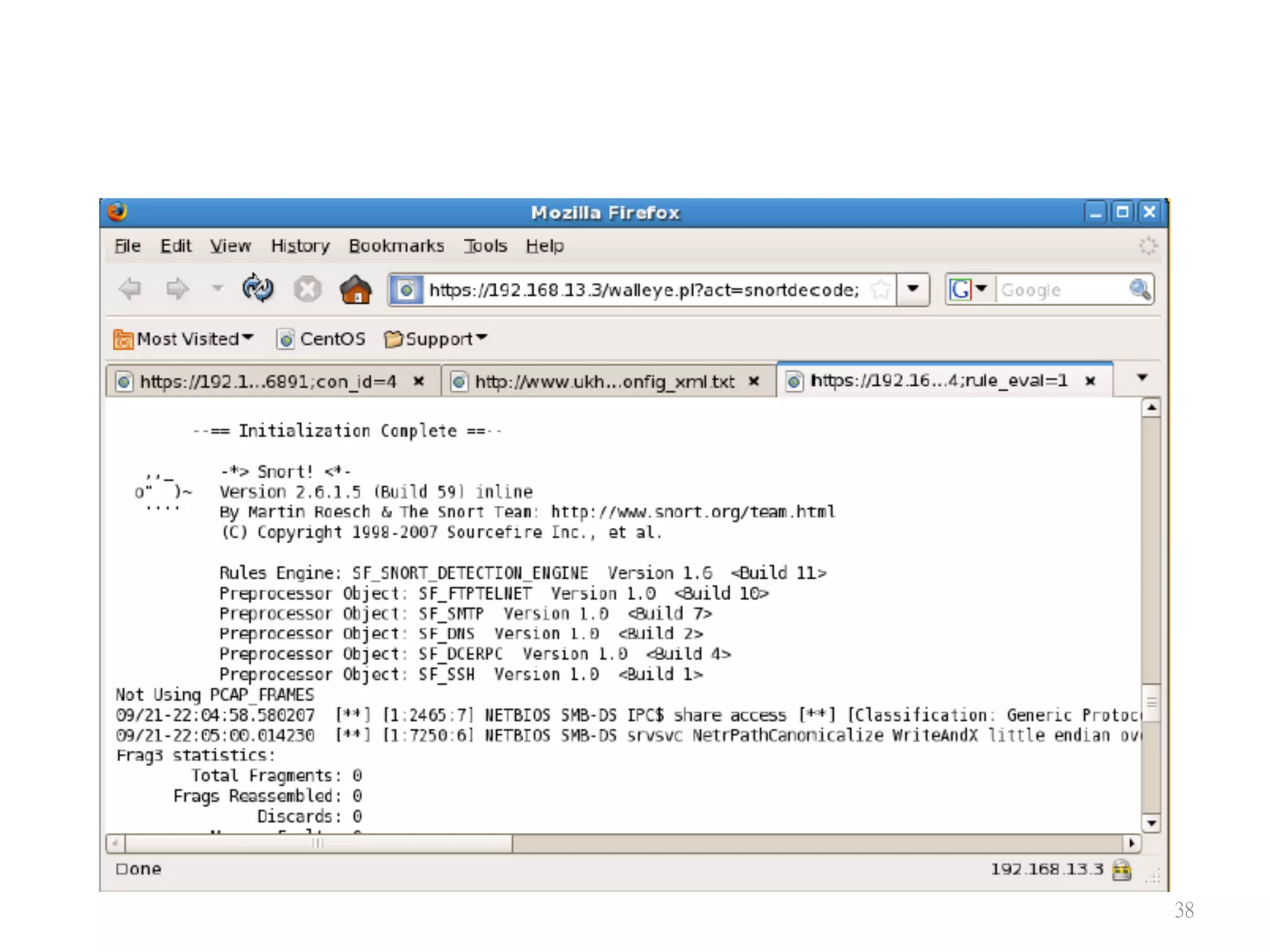Click the Home icon in toolbar
The image size is (1270, 952).
click(356, 289)
